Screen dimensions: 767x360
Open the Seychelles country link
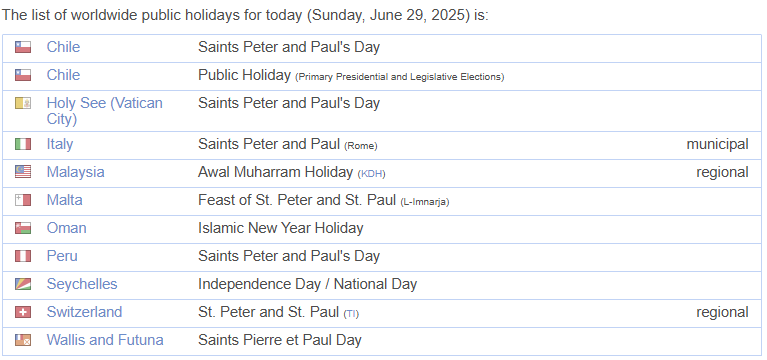(x=82, y=284)
